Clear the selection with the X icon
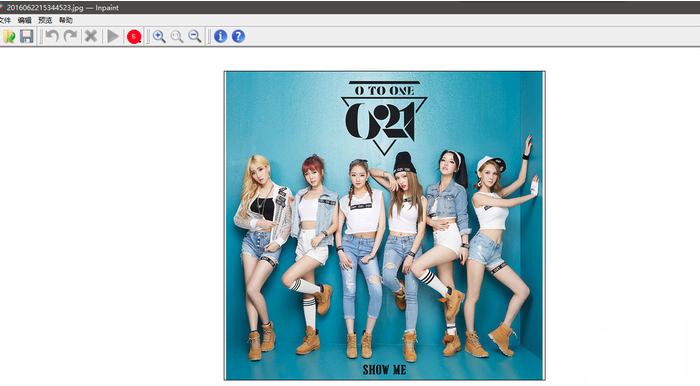Image resolution: width=700 pixels, height=386 pixels. [91, 36]
